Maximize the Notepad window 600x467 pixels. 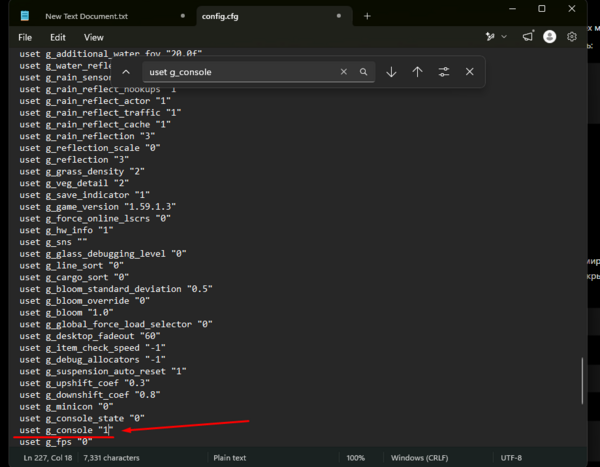click(x=542, y=8)
